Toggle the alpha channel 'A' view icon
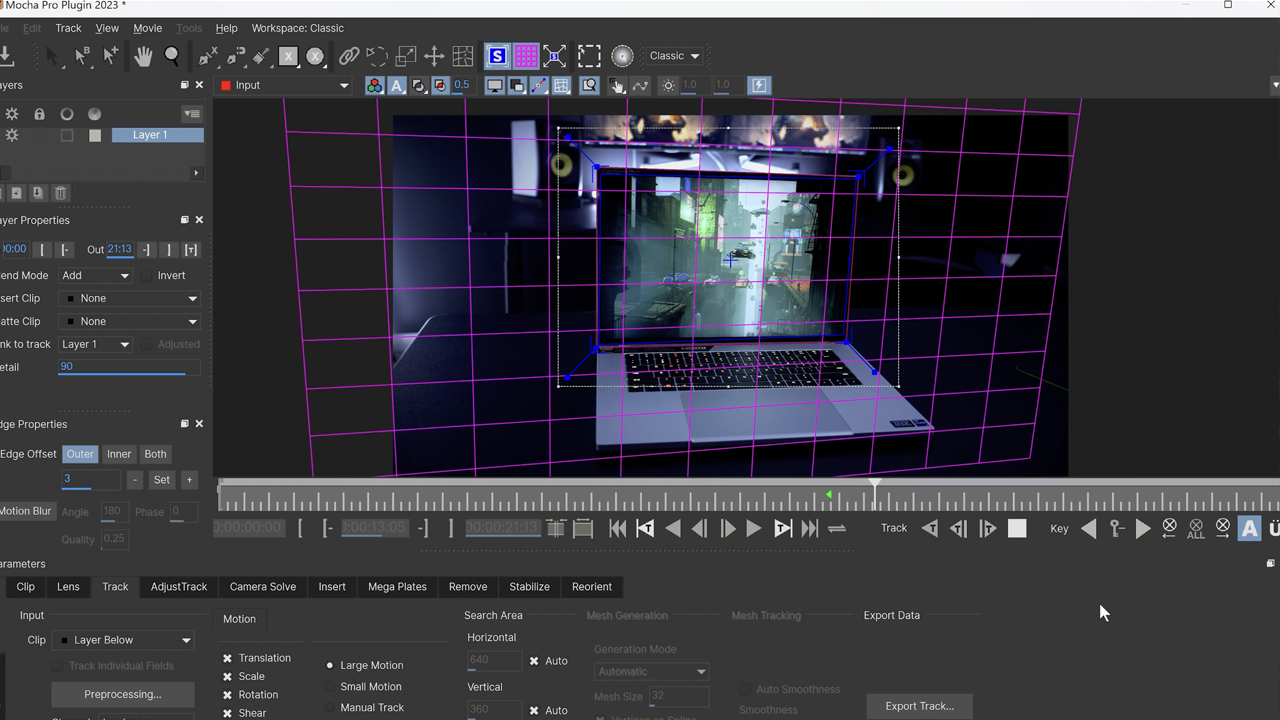 (397, 86)
